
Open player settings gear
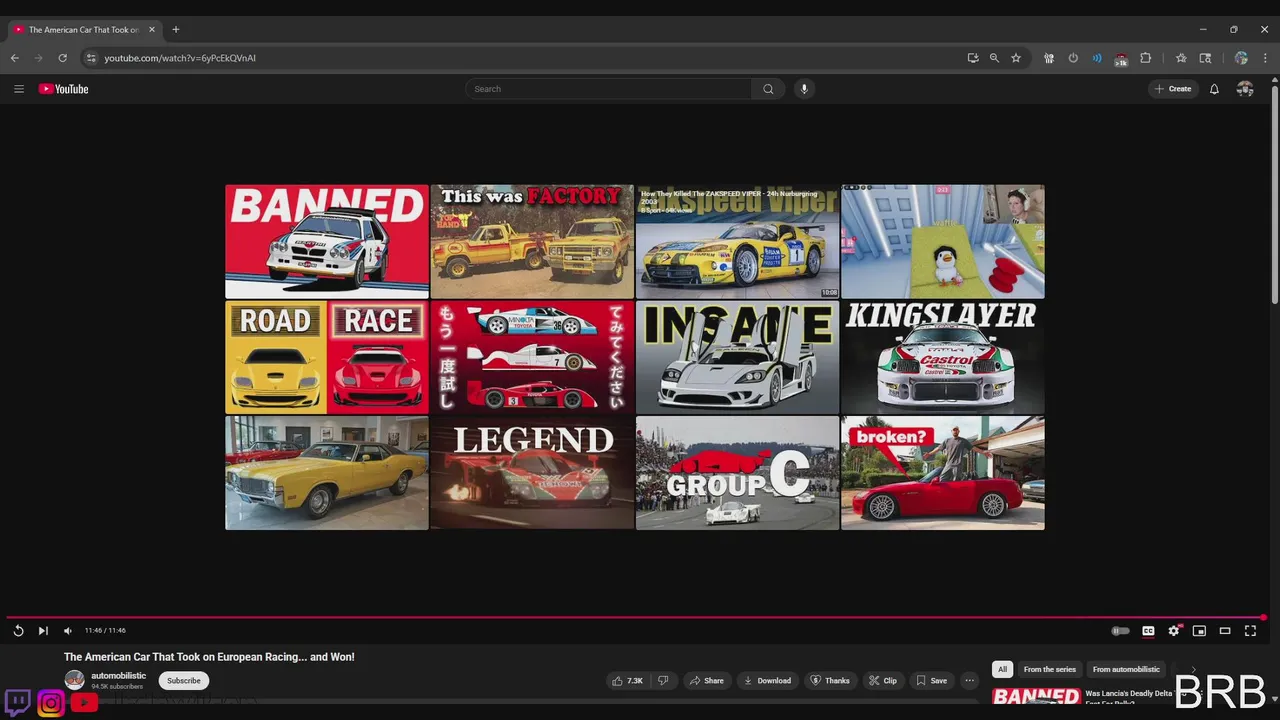(x=1174, y=631)
